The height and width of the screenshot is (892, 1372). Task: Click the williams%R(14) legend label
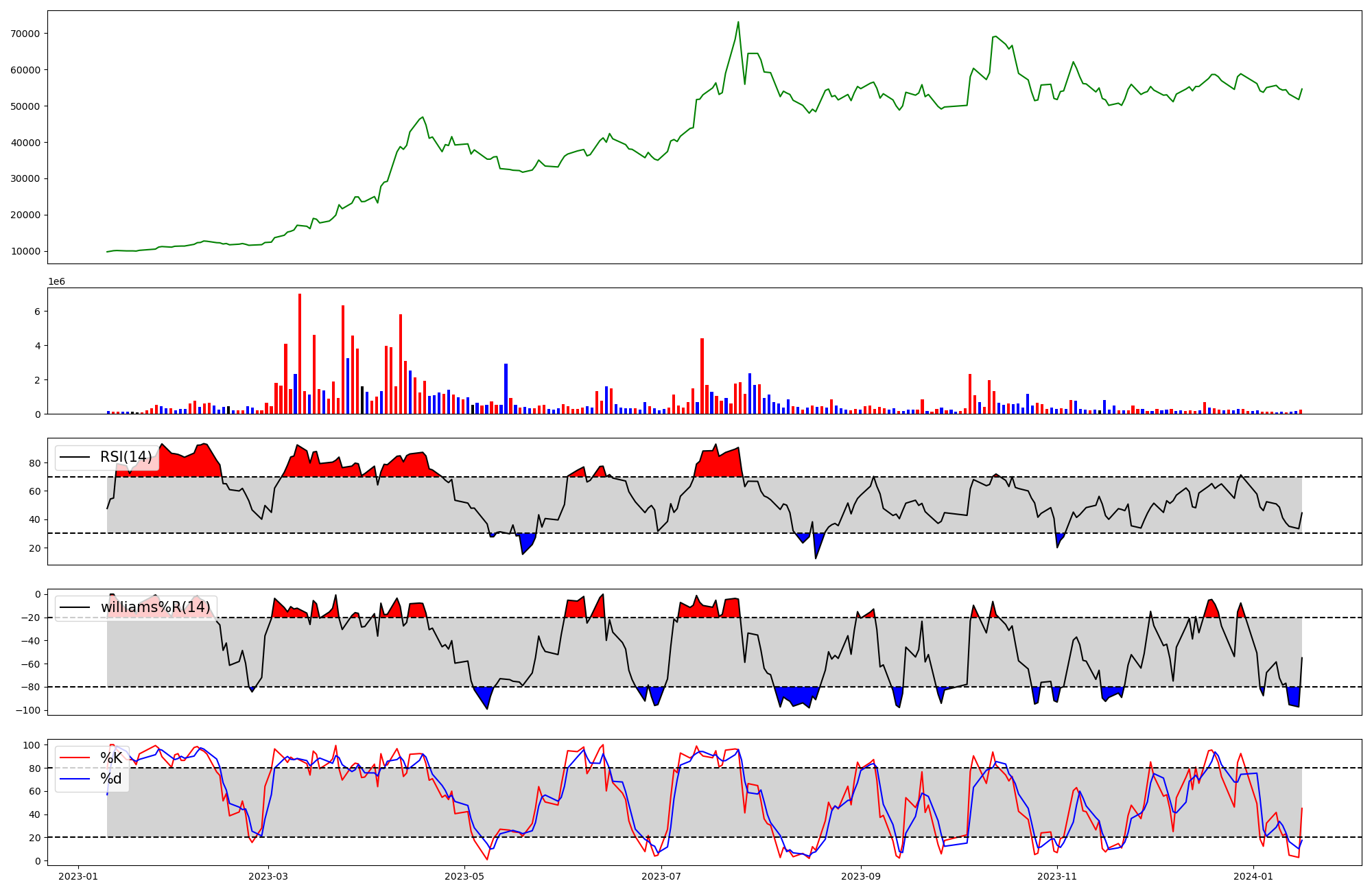(155, 607)
